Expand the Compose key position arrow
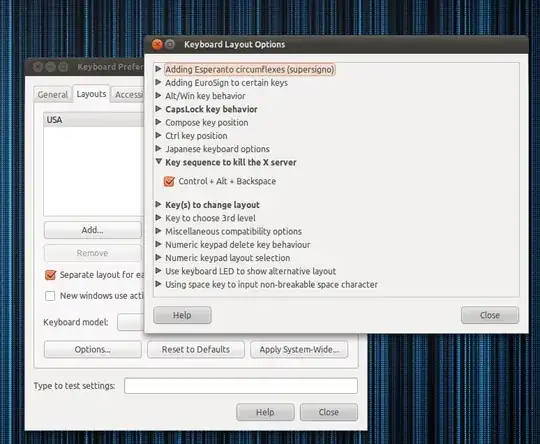This screenshot has height=444, width=540. (x=158, y=122)
